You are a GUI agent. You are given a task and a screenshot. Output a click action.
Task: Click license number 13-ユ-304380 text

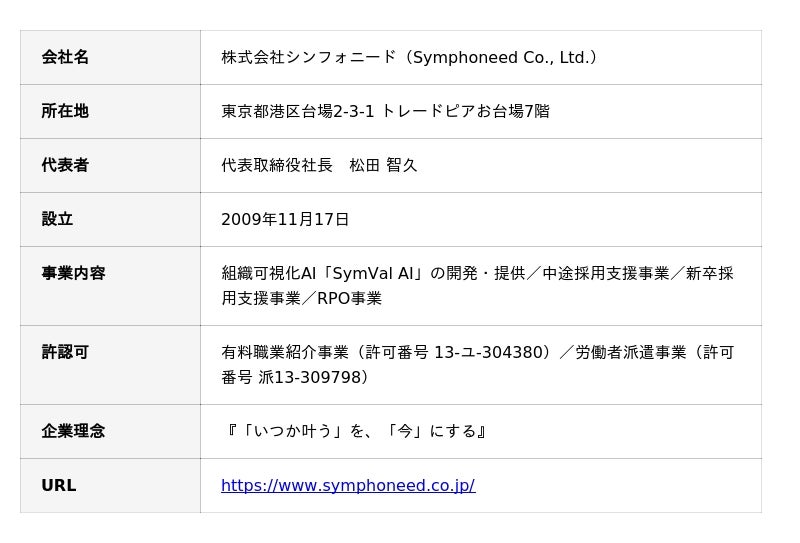[x=491, y=352]
